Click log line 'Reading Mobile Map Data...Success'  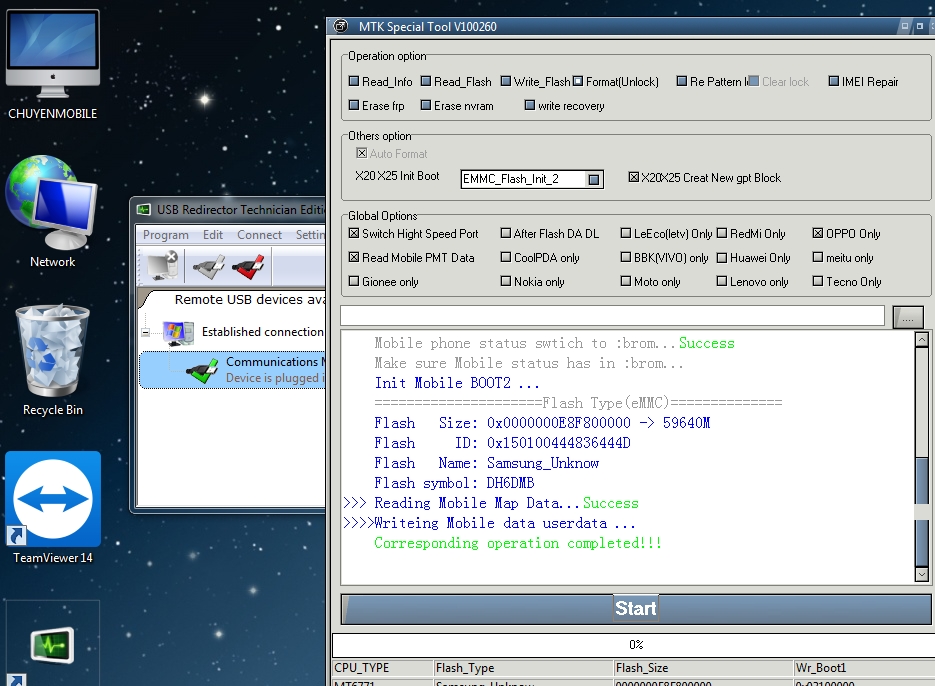point(506,503)
